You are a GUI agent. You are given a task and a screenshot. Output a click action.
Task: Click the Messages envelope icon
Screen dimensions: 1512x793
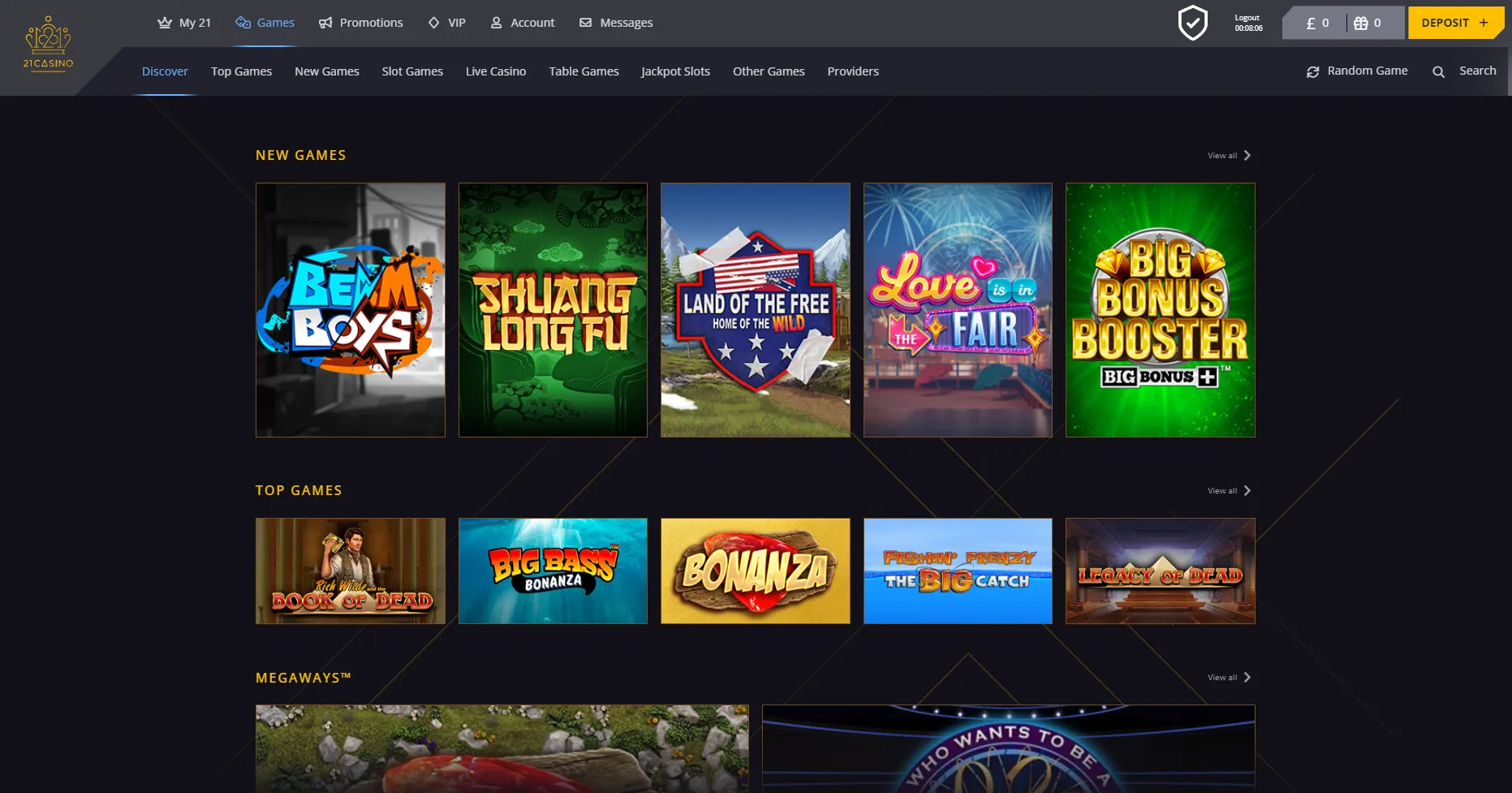tap(585, 23)
